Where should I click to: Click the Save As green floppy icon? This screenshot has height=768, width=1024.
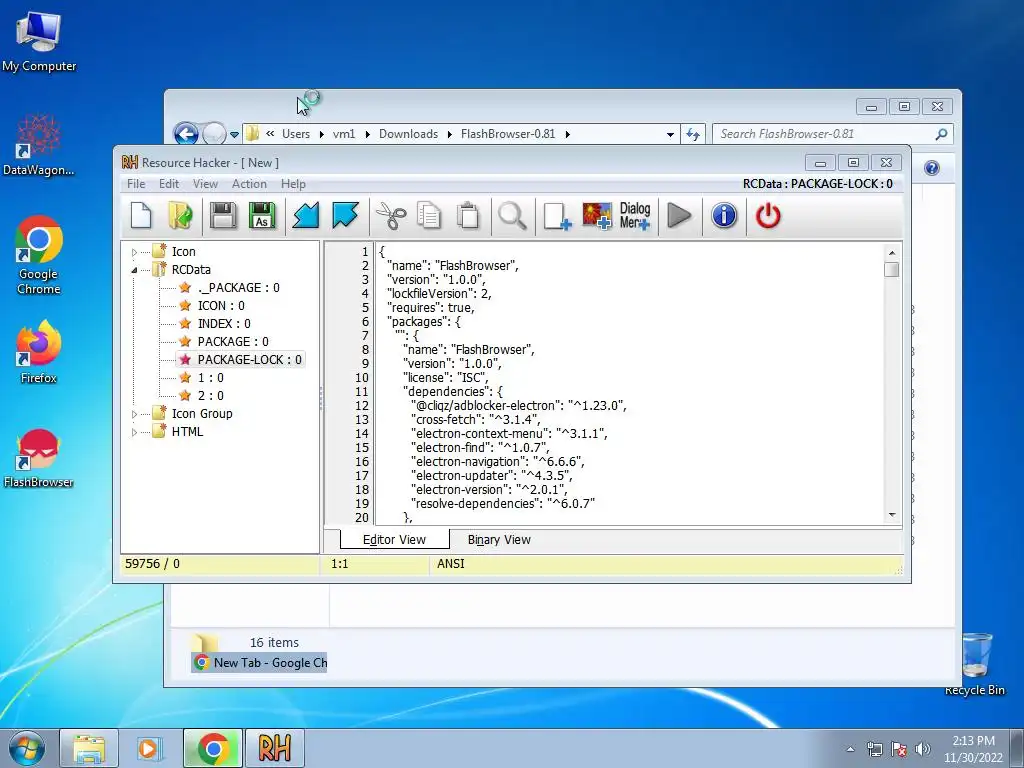[262, 216]
